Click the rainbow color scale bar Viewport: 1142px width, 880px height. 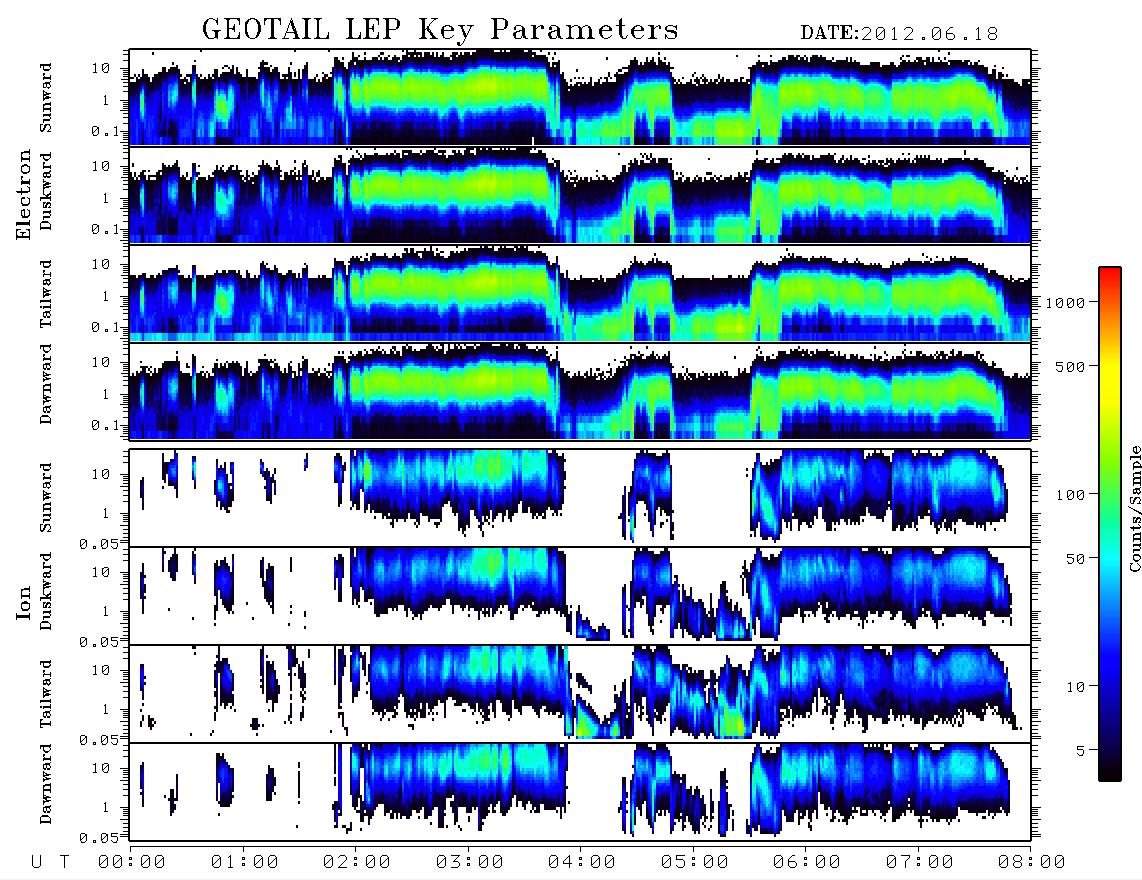coord(1110,524)
